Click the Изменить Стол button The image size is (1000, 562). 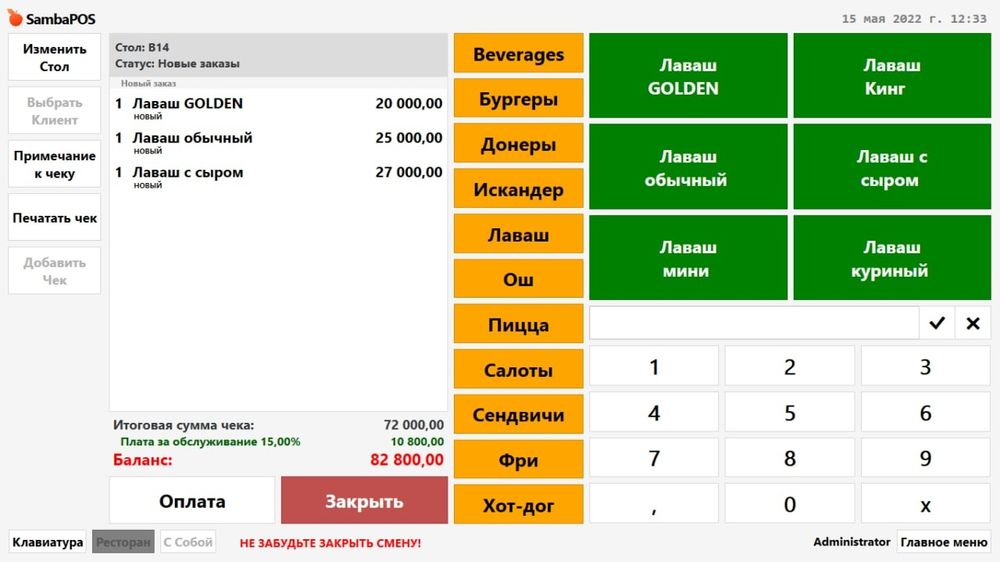pyautogui.click(x=54, y=57)
